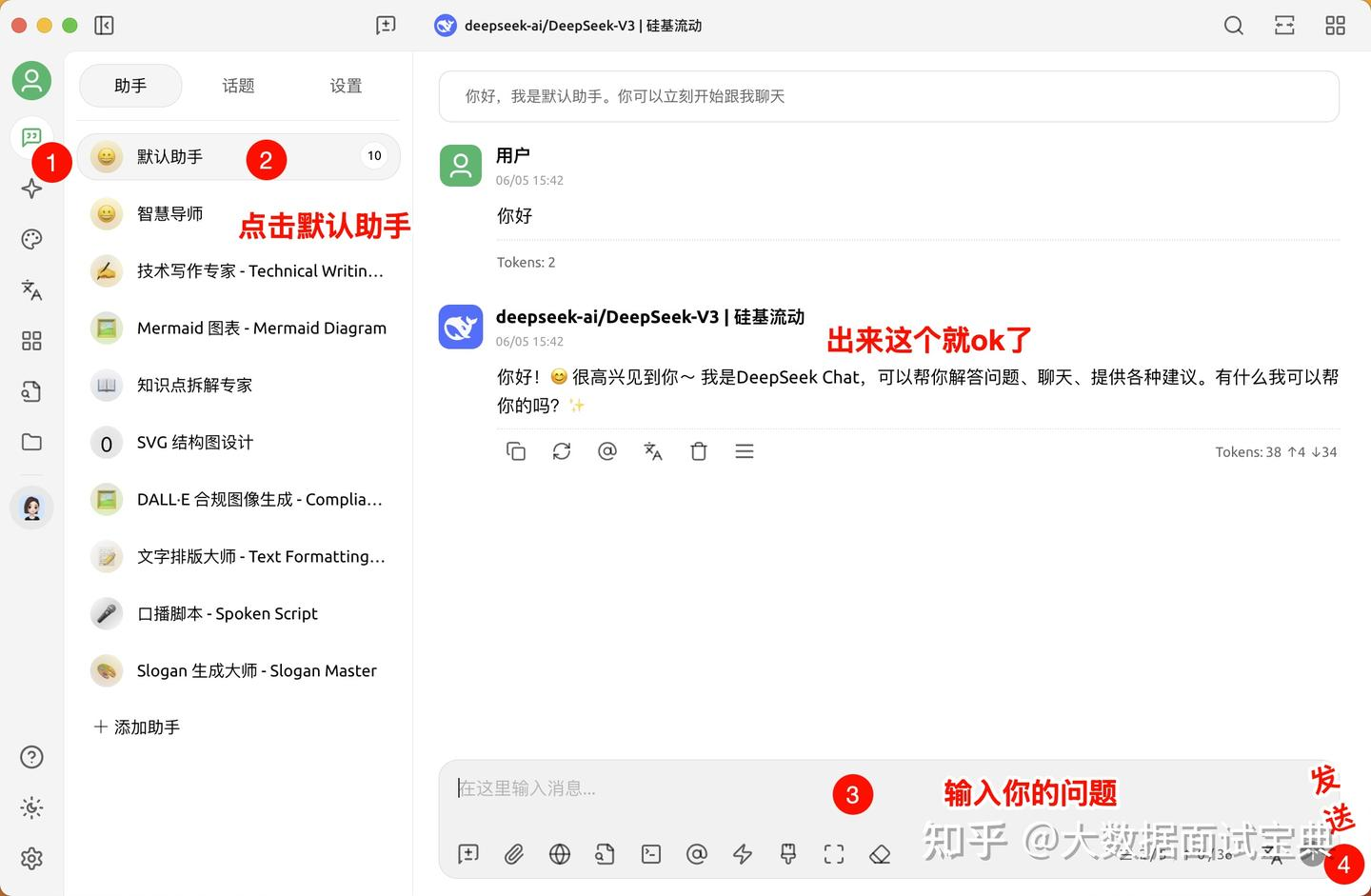Delete the DeepSeek reply with the trash icon
This screenshot has width=1371, height=896.
(x=699, y=451)
